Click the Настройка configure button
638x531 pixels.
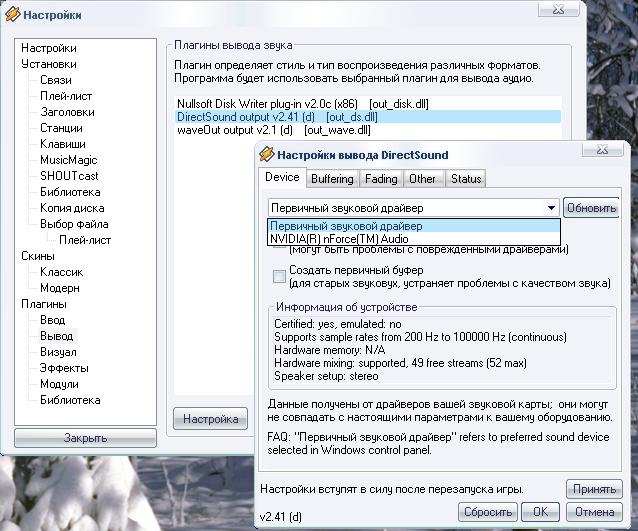pos(210,418)
